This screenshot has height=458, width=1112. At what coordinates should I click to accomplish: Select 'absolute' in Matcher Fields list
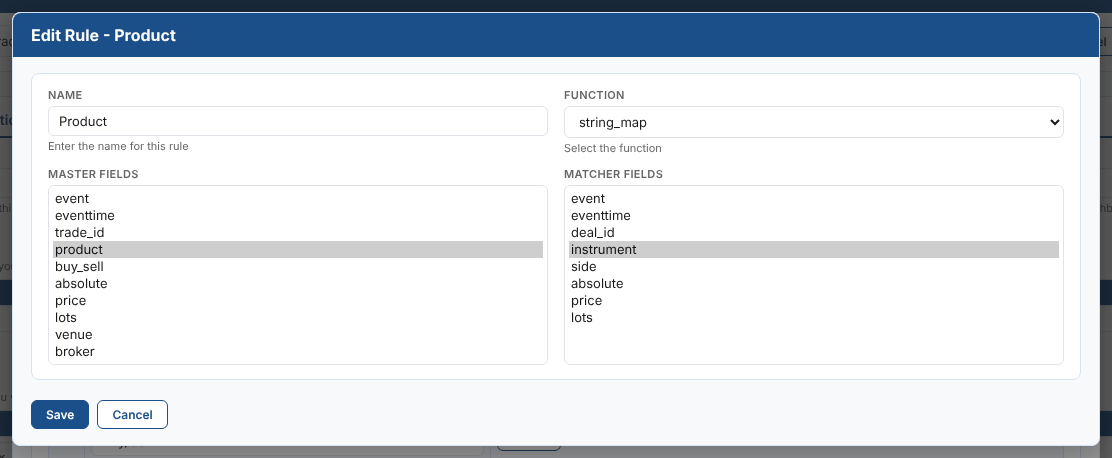813,284
